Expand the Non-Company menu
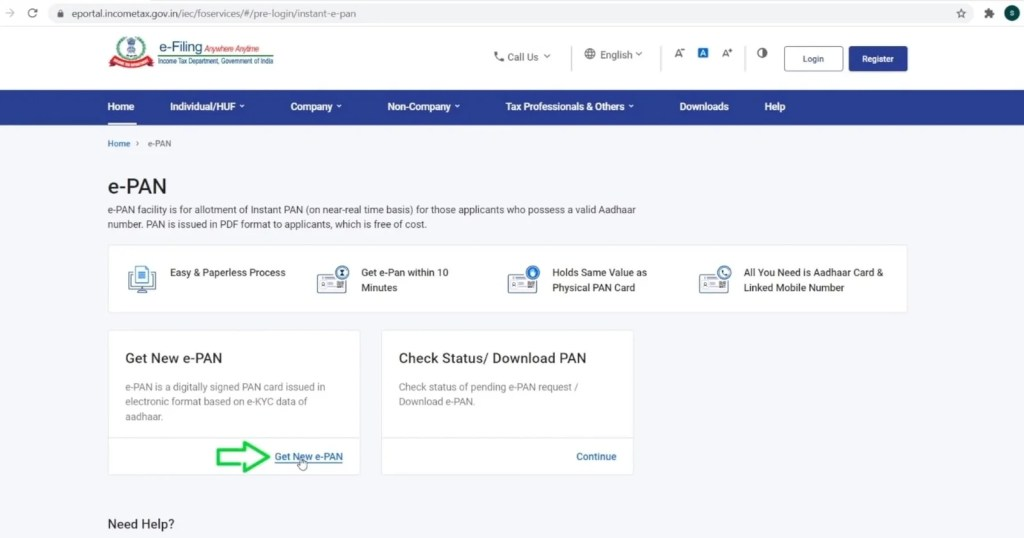The height and width of the screenshot is (538, 1024). pos(423,106)
